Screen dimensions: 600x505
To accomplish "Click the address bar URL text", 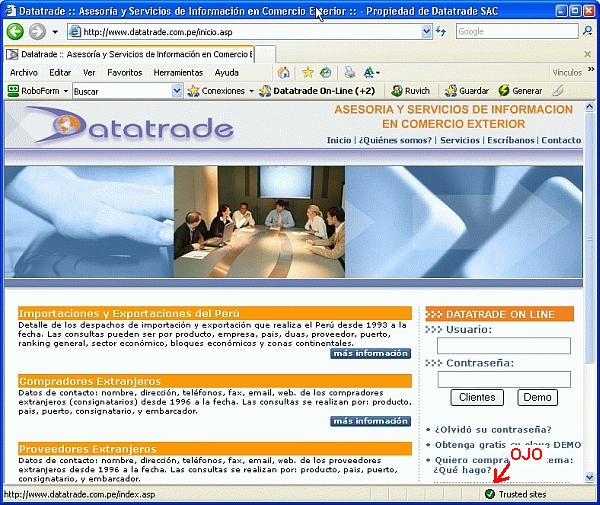I will click(158, 32).
